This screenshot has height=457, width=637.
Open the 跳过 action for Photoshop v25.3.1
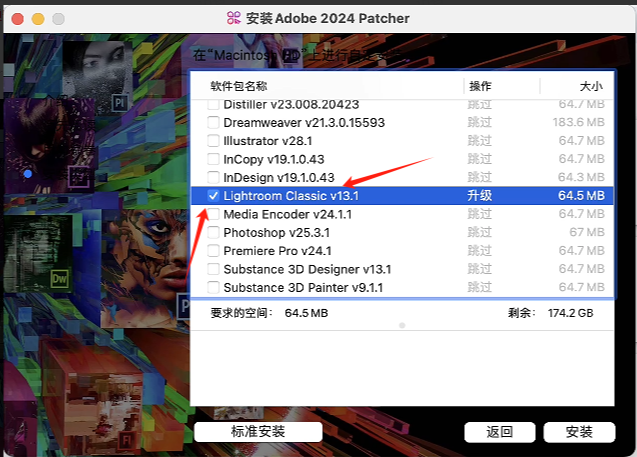point(479,232)
